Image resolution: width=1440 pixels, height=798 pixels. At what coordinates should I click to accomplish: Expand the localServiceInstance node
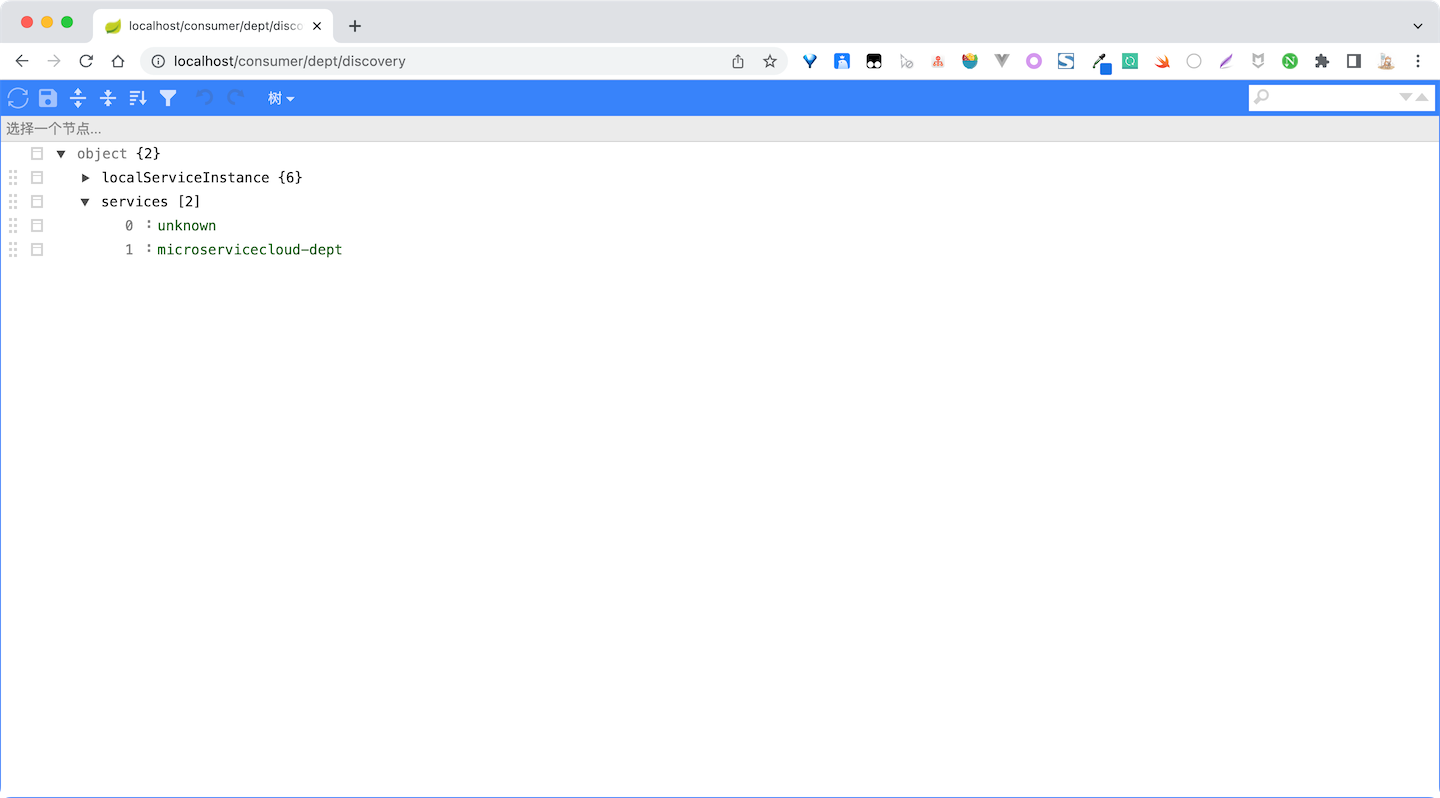click(86, 178)
